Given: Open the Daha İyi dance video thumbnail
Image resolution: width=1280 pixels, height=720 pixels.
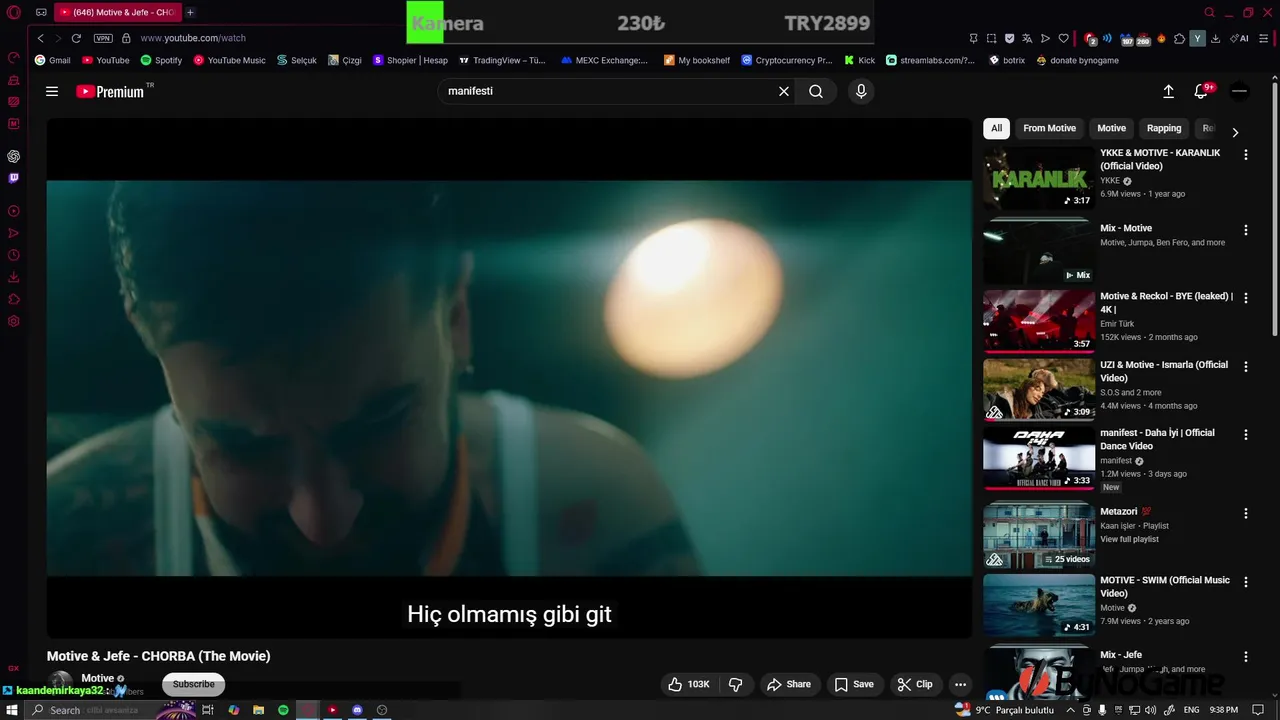Looking at the screenshot, I should (x=1039, y=458).
